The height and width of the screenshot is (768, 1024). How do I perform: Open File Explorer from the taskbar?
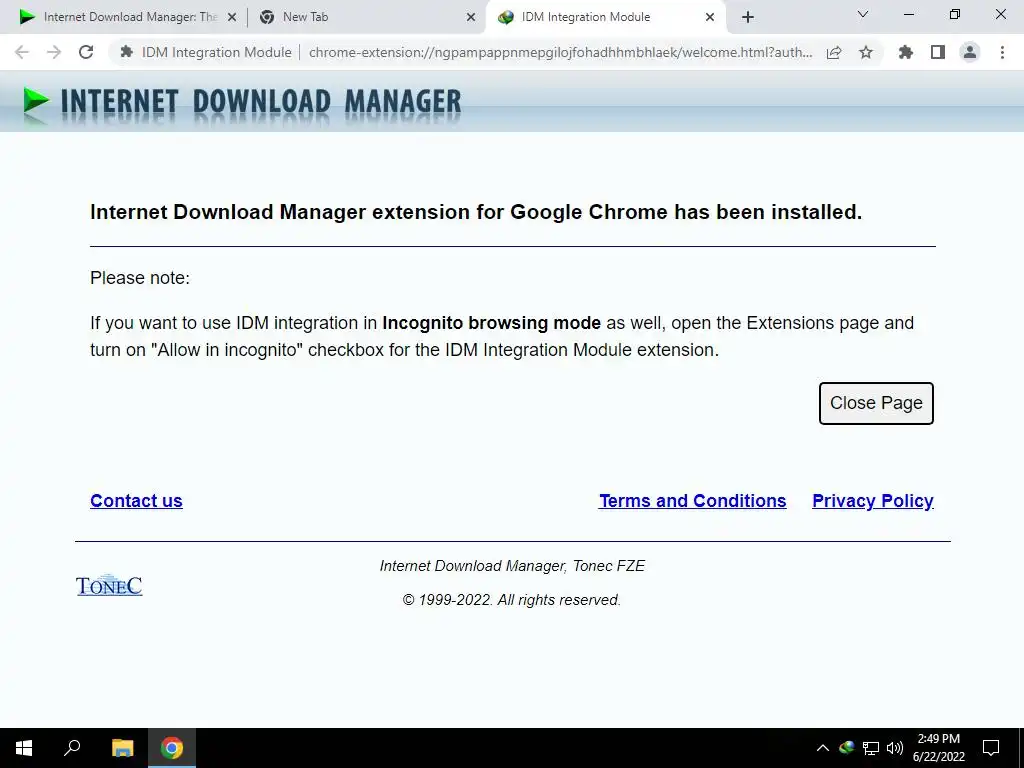(x=122, y=748)
